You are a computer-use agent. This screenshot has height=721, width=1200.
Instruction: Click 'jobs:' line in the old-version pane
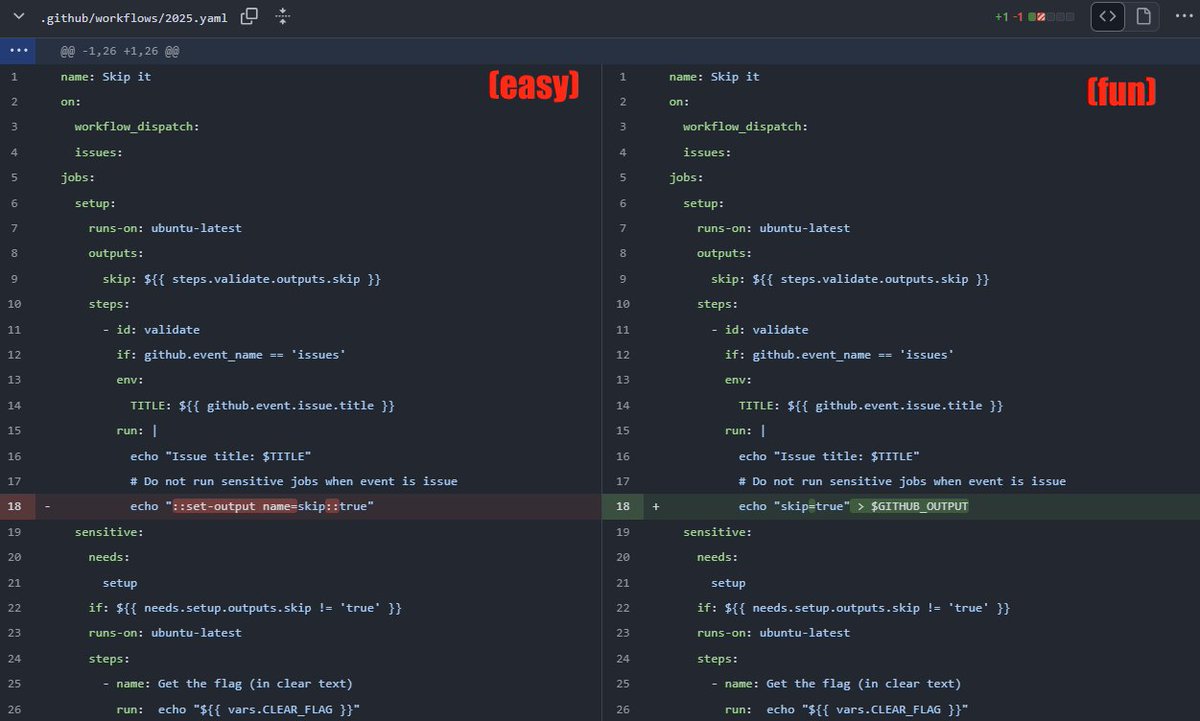coord(77,177)
